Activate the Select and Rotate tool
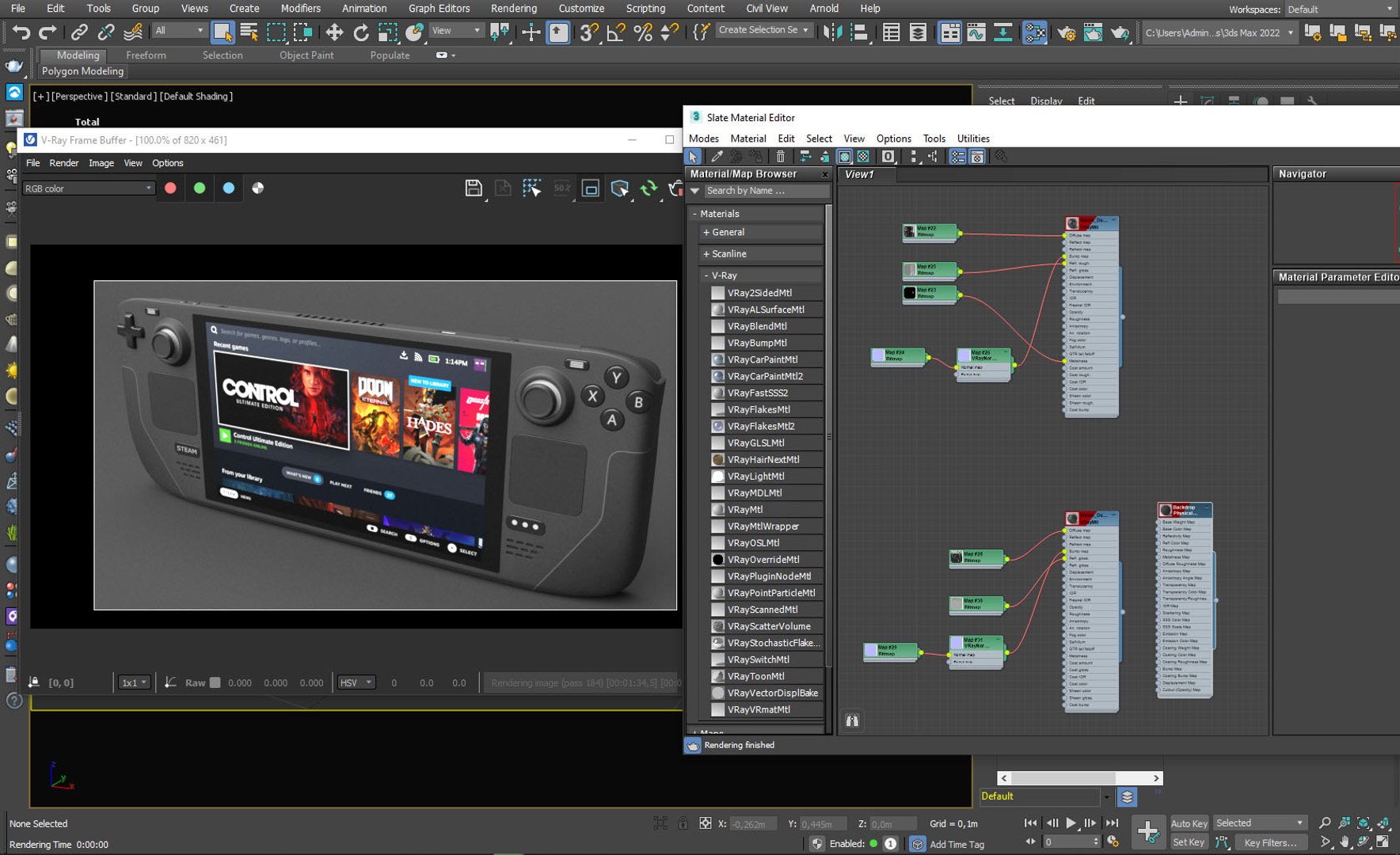1400x855 pixels. point(361,32)
